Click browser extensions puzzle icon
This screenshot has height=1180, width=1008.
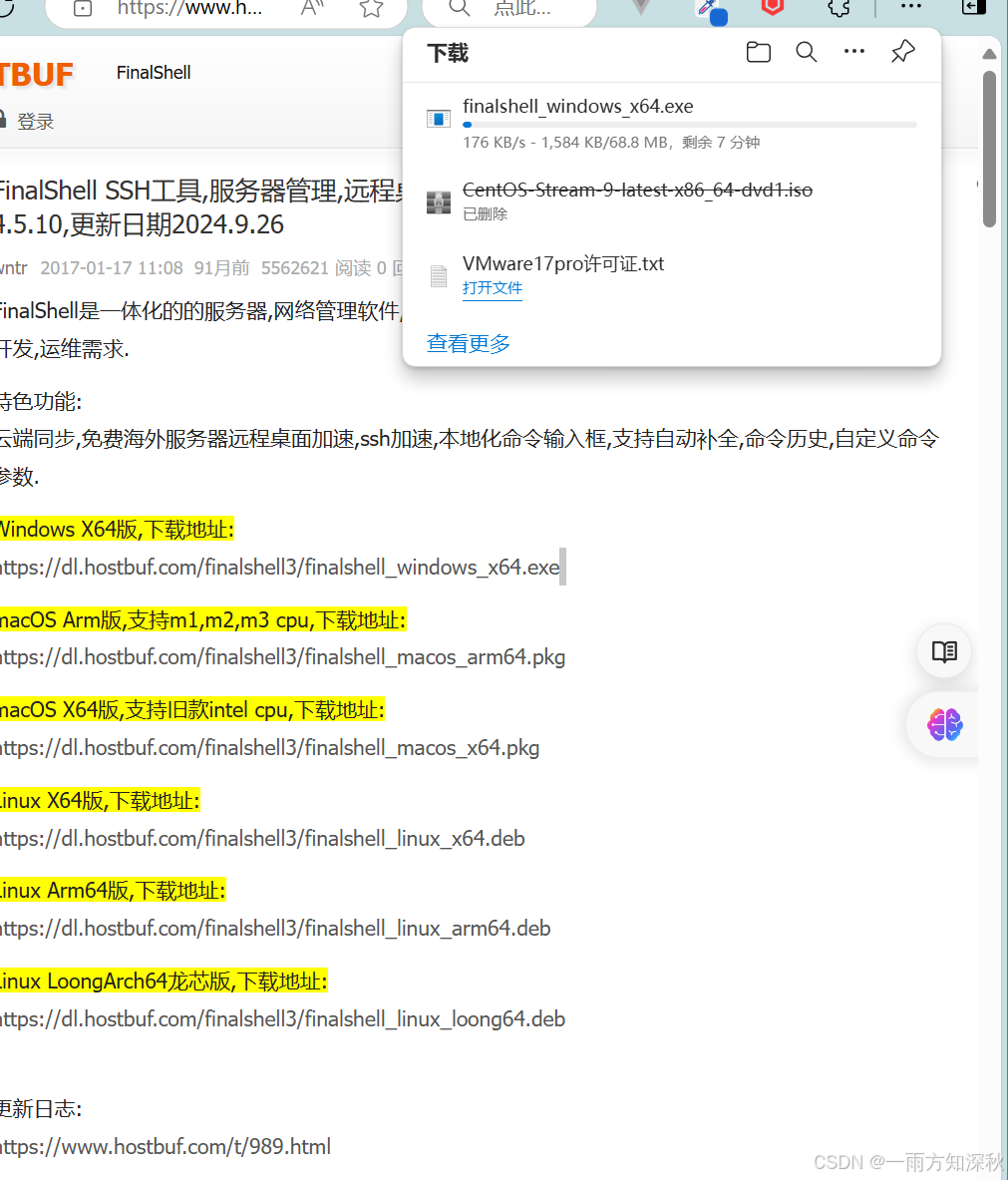point(839,8)
